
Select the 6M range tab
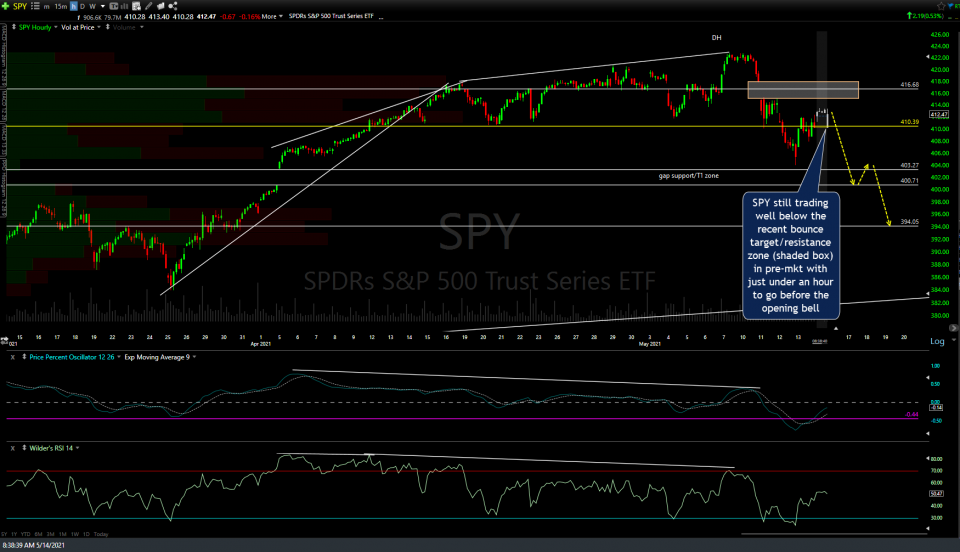[x=39, y=534]
